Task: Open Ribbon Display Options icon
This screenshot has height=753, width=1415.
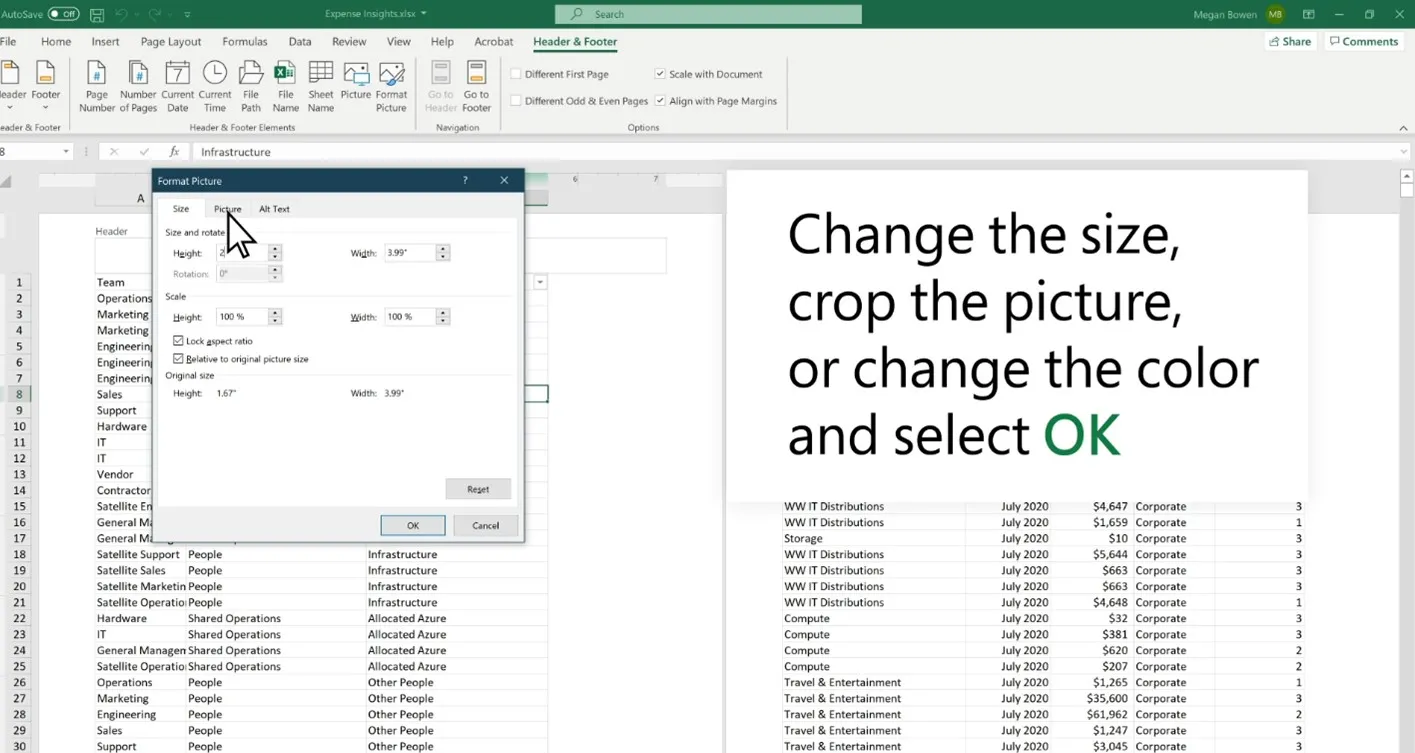Action: point(1308,14)
